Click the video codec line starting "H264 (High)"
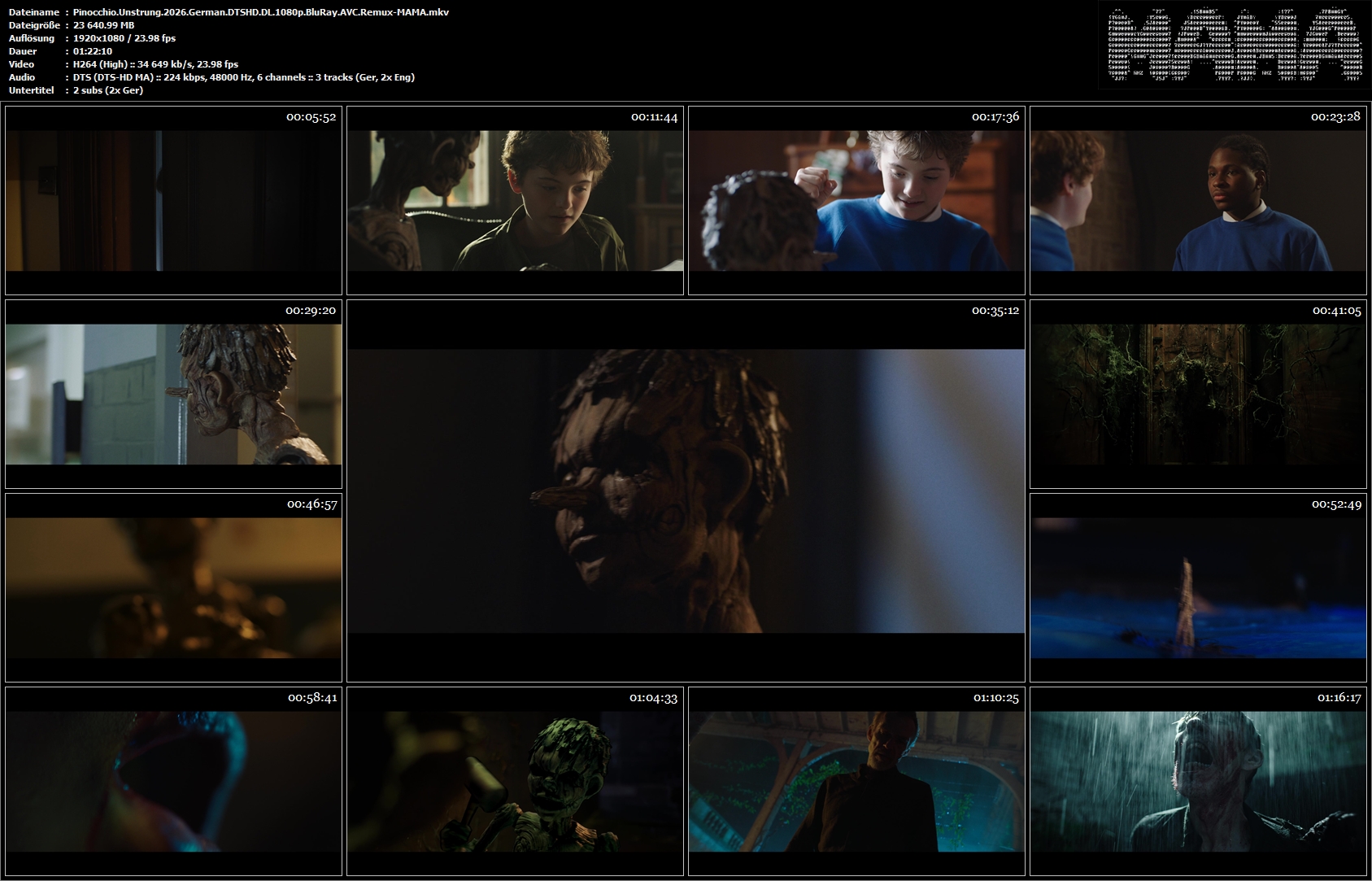 coord(156,64)
